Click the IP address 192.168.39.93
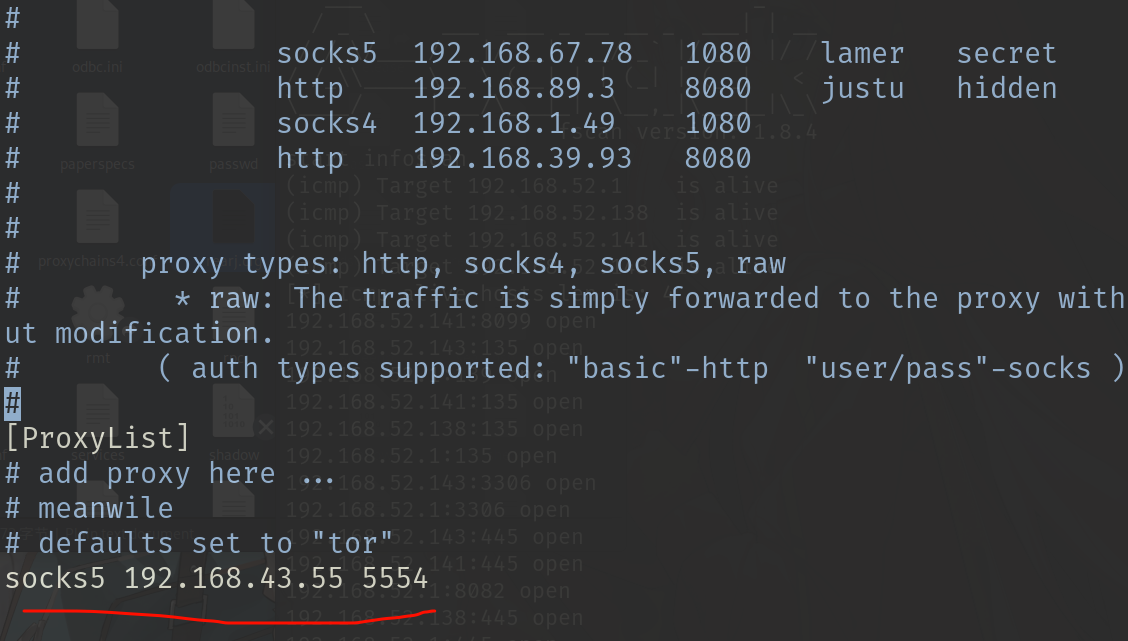Screen dimensions: 1128x641 [x=522, y=158]
